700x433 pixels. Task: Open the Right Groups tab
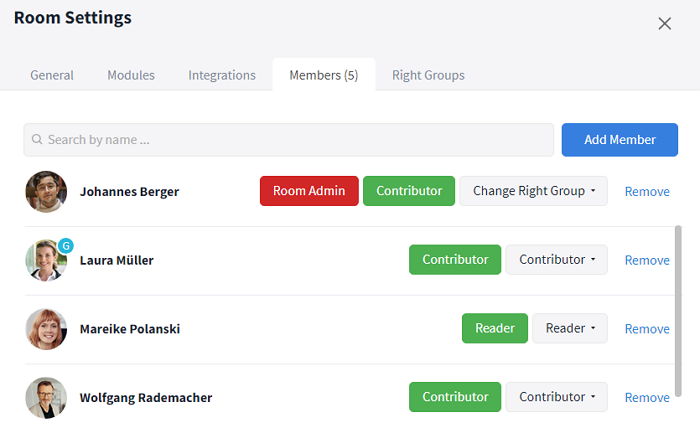point(428,75)
